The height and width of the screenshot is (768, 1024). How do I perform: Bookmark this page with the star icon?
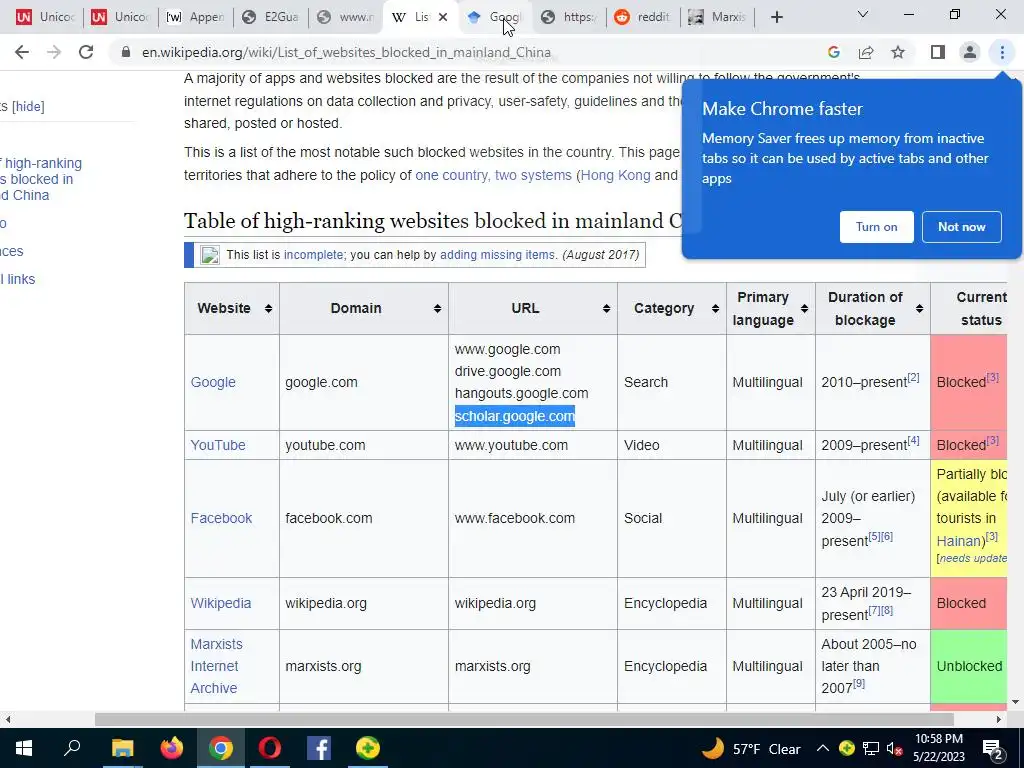(898, 52)
